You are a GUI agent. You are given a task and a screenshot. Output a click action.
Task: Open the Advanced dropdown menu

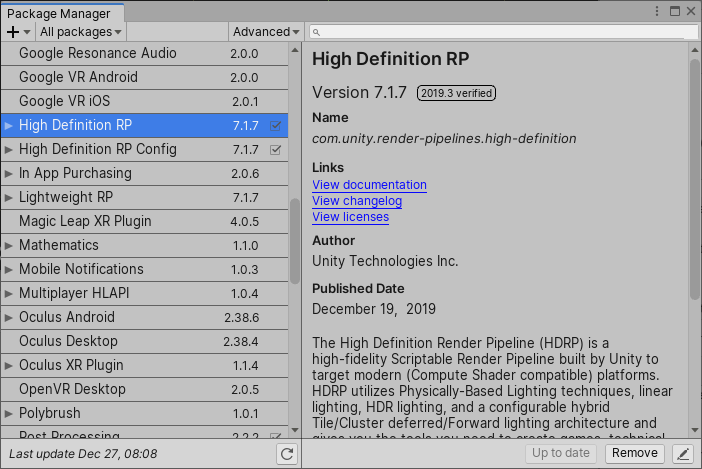pos(266,32)
